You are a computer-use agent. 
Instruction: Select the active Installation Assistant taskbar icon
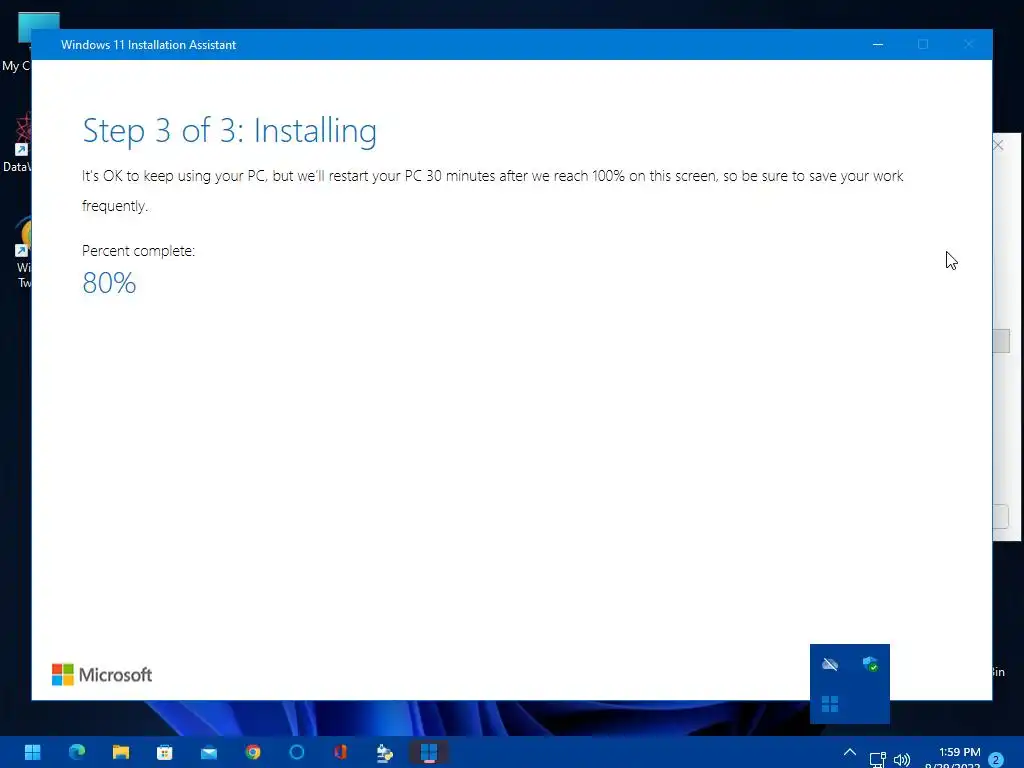coord(428,752)
